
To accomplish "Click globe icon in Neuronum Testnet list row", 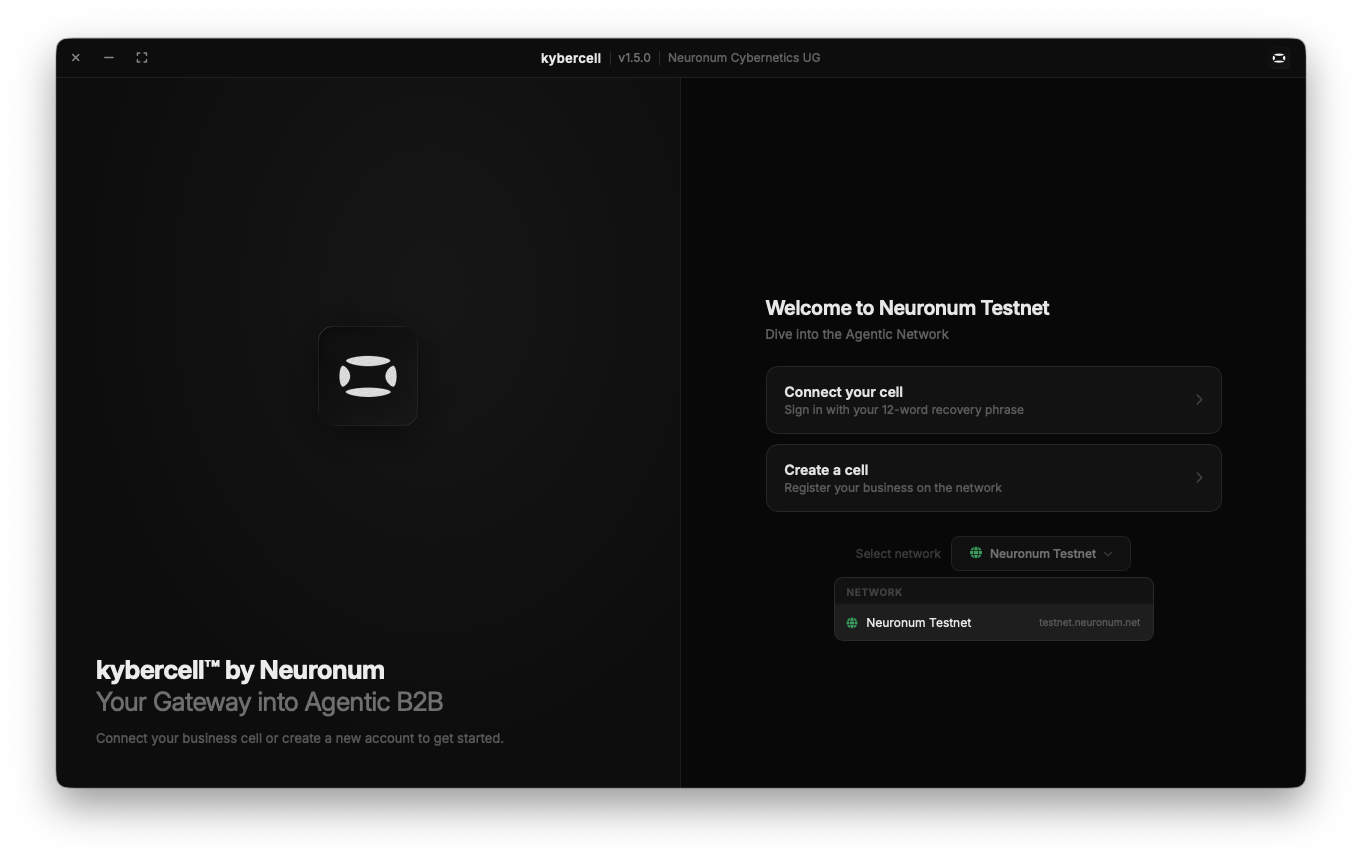I will [852, 623].
